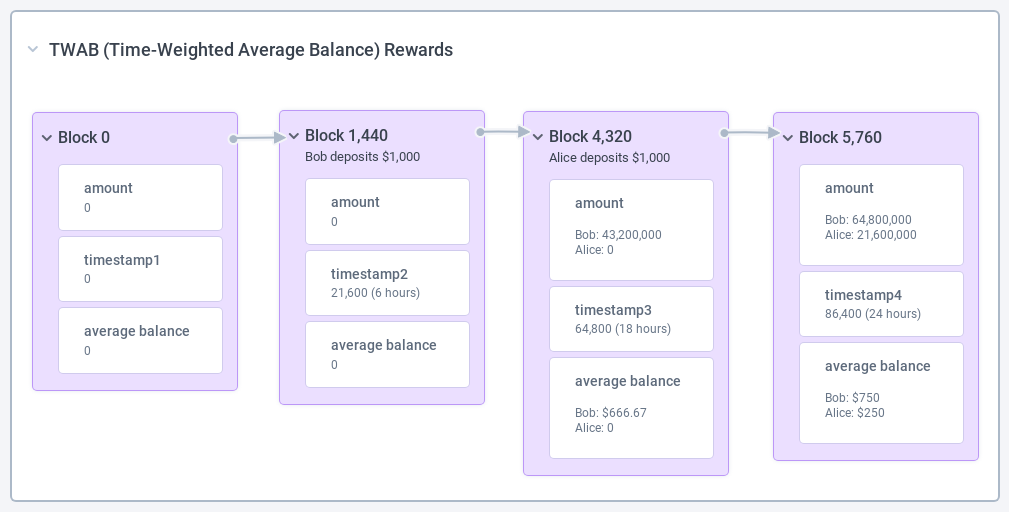The image size is (1009, 512).
Task: Click the 'Alice: 0' amount in Block 4,320
Action: point(594,250)
